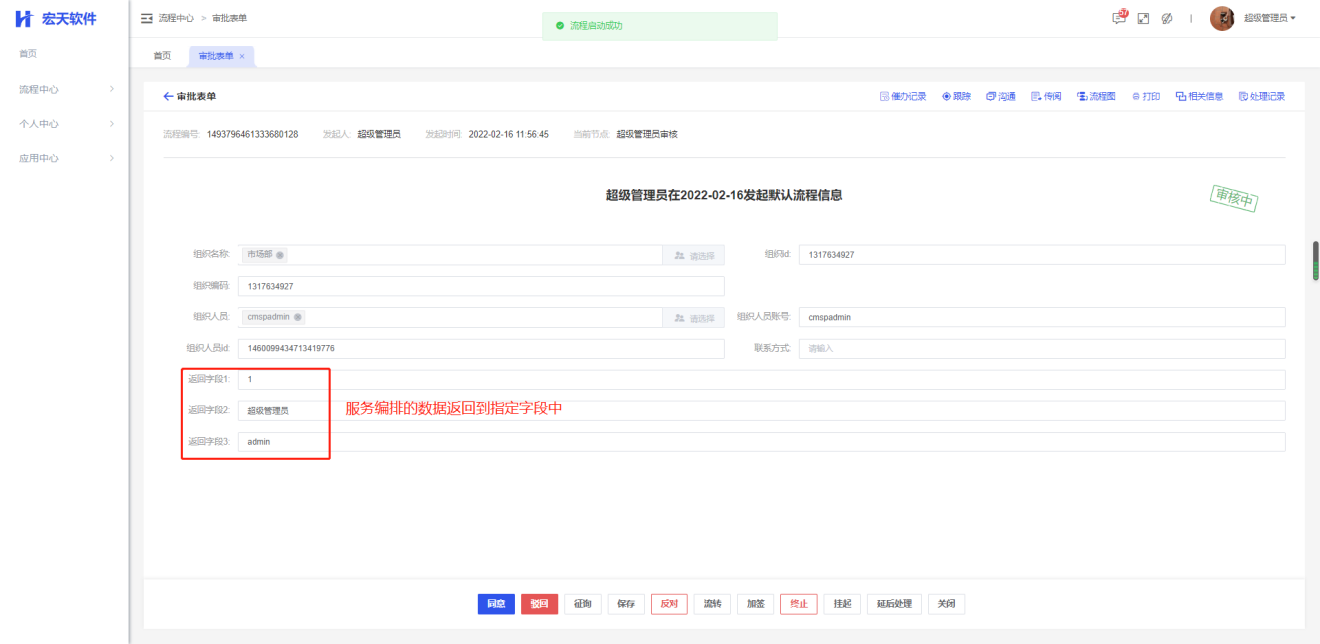Expand 应用中心 sidebar menu
The image size is (1320, 644).
(x=64, y=158)
